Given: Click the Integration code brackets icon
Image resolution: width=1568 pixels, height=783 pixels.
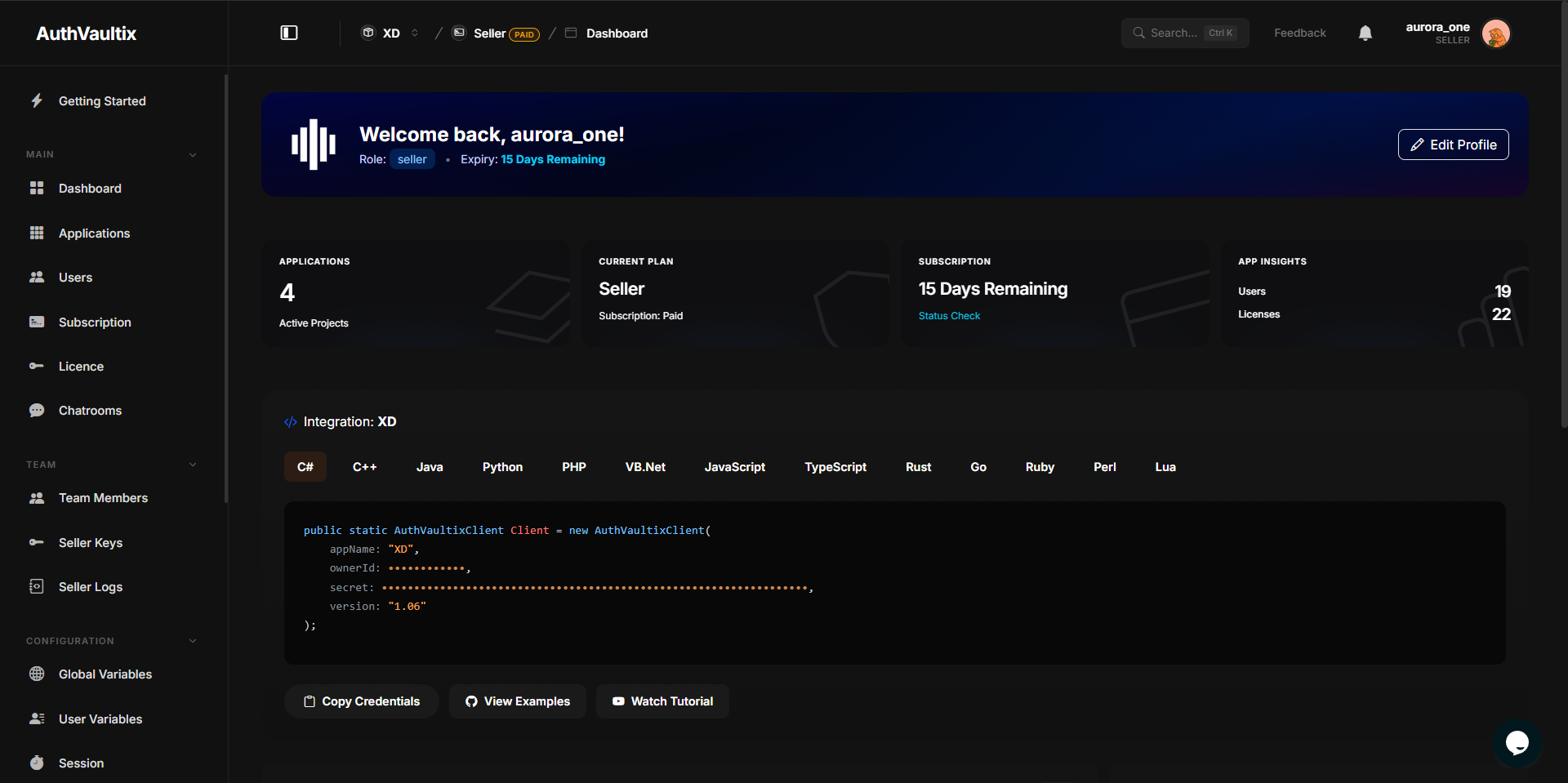Looking at the screenshot, I should tap(290, 422).
